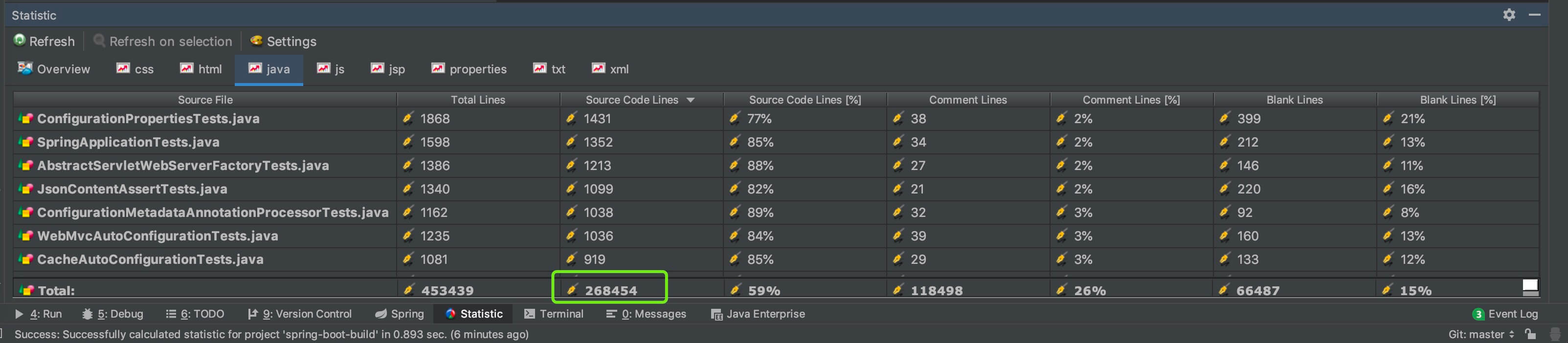Image resolution: width=1568 pixels, height=343 pixels.
Task: Hide the Statistic panel with minimize dash
Action: [x=1535, y=15]
